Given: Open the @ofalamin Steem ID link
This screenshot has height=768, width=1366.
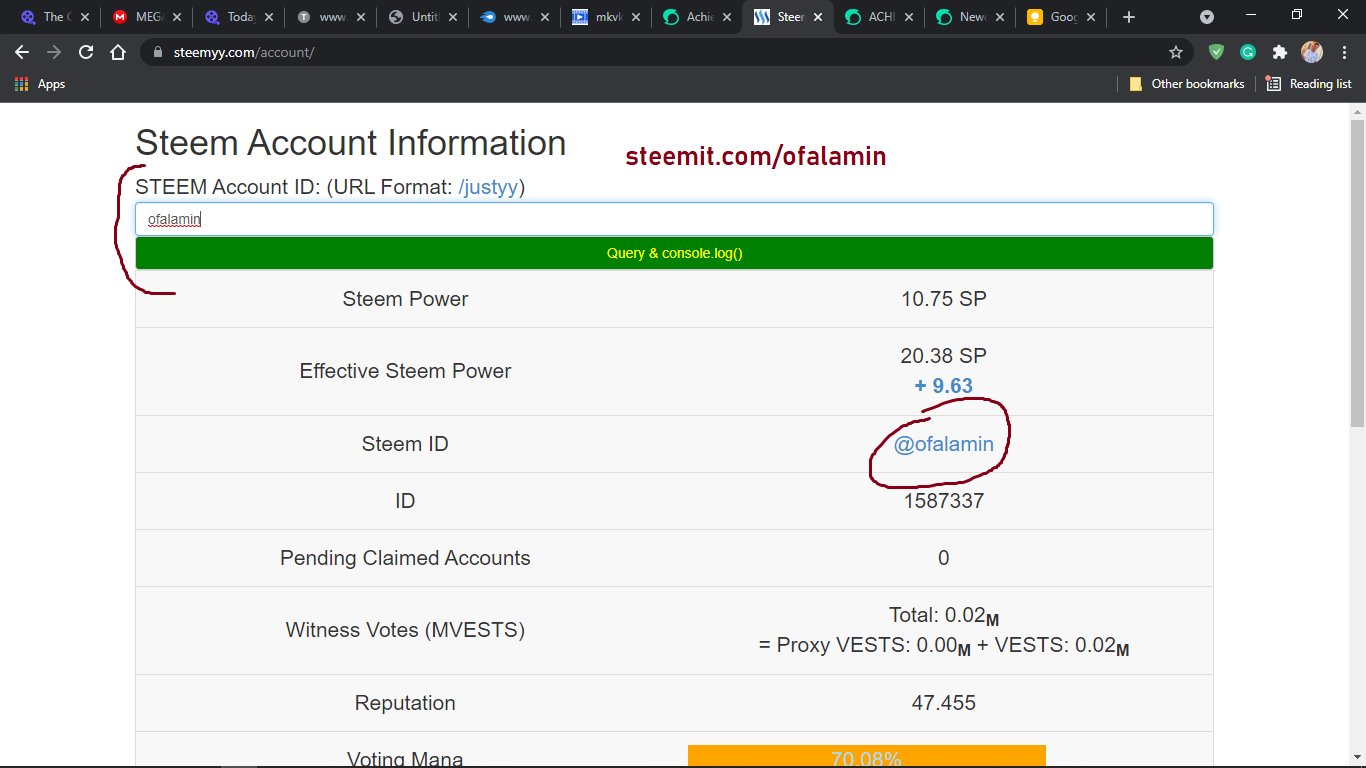Looking at the screenshot, I should click(944, 444).
